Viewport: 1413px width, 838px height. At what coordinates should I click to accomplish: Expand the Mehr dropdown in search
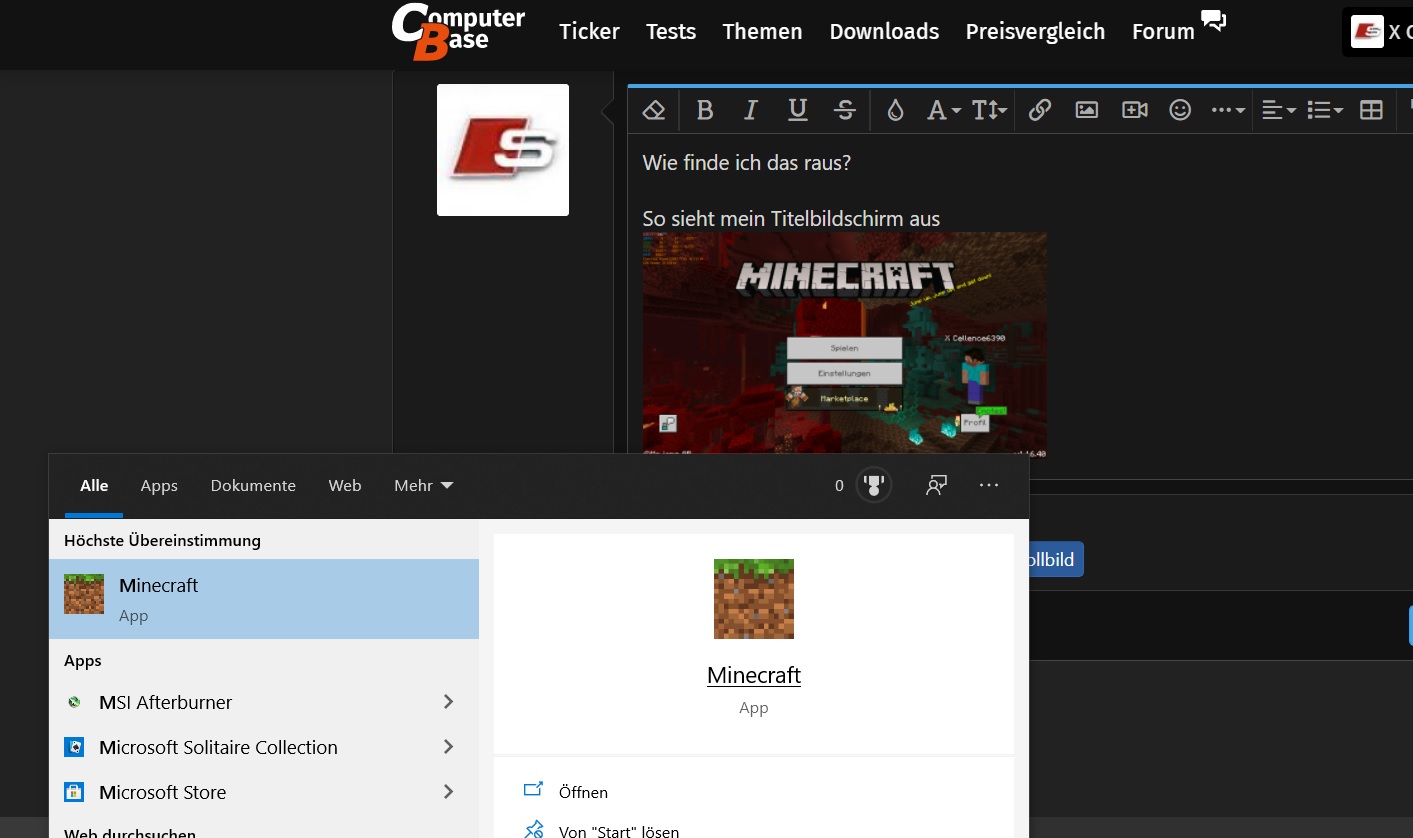[x=423, y=485]
